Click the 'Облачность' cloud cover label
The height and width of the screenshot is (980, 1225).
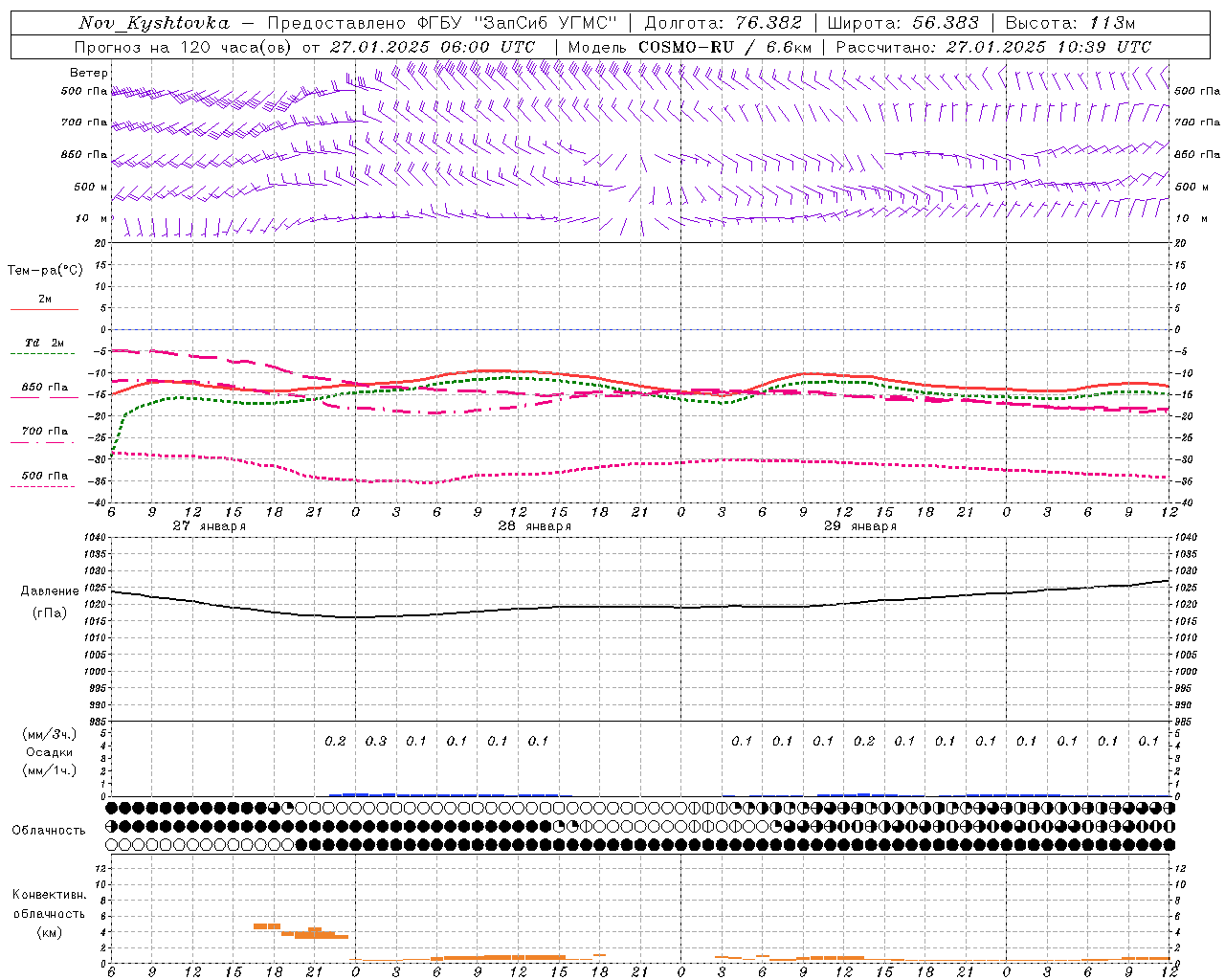(x=49, y=830)
